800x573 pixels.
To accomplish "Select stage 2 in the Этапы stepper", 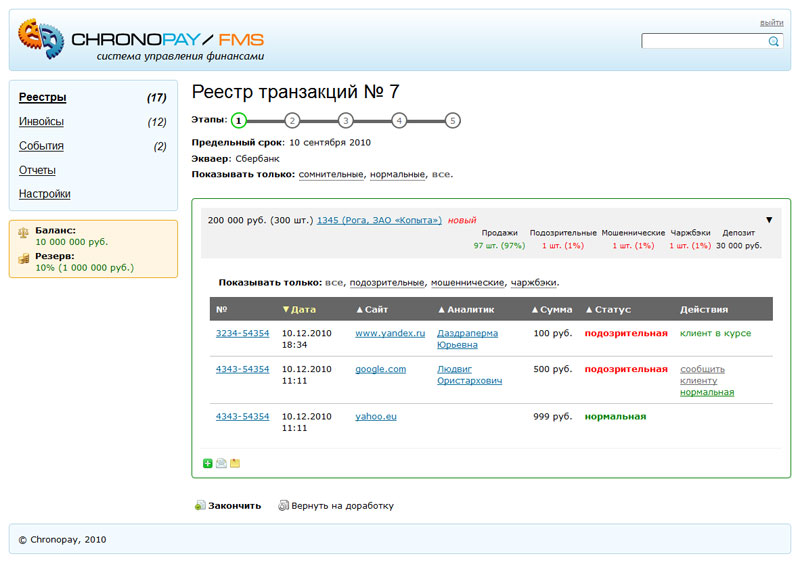I will click(292, 121).
